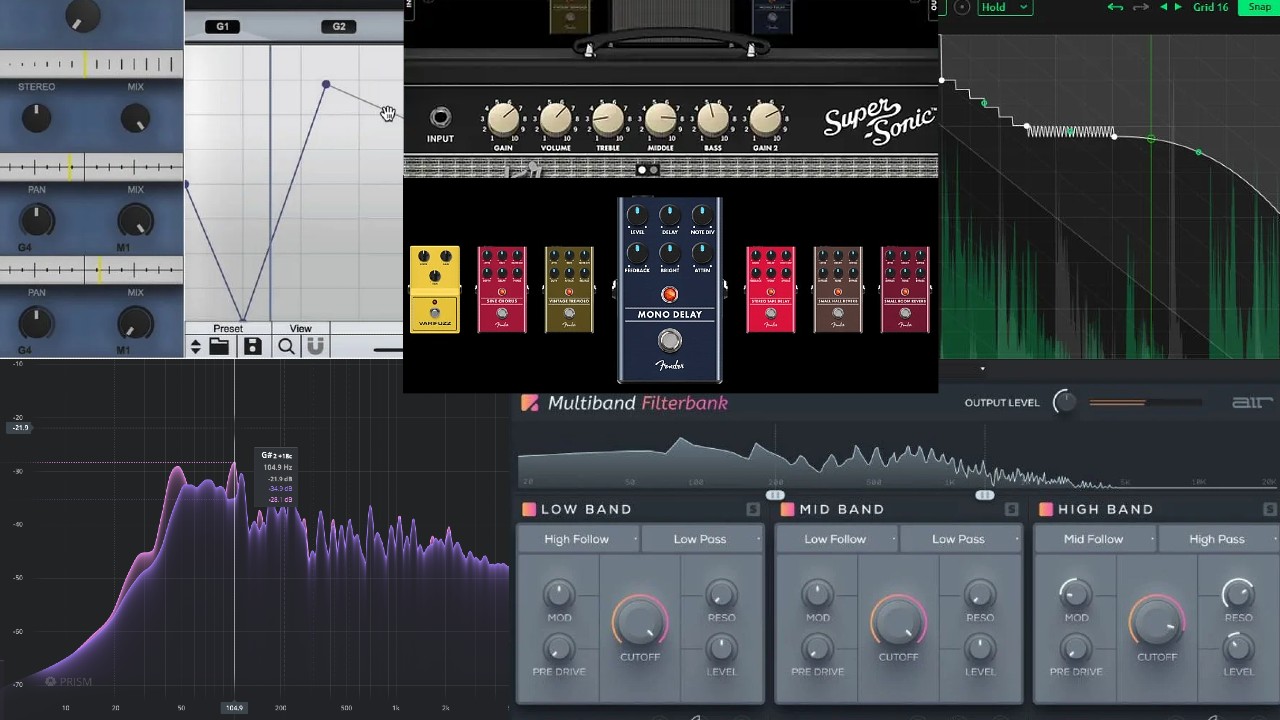Click the High Band LEVEL knob
This screenshot has height=720, width=1280.
click(1238, 649)
